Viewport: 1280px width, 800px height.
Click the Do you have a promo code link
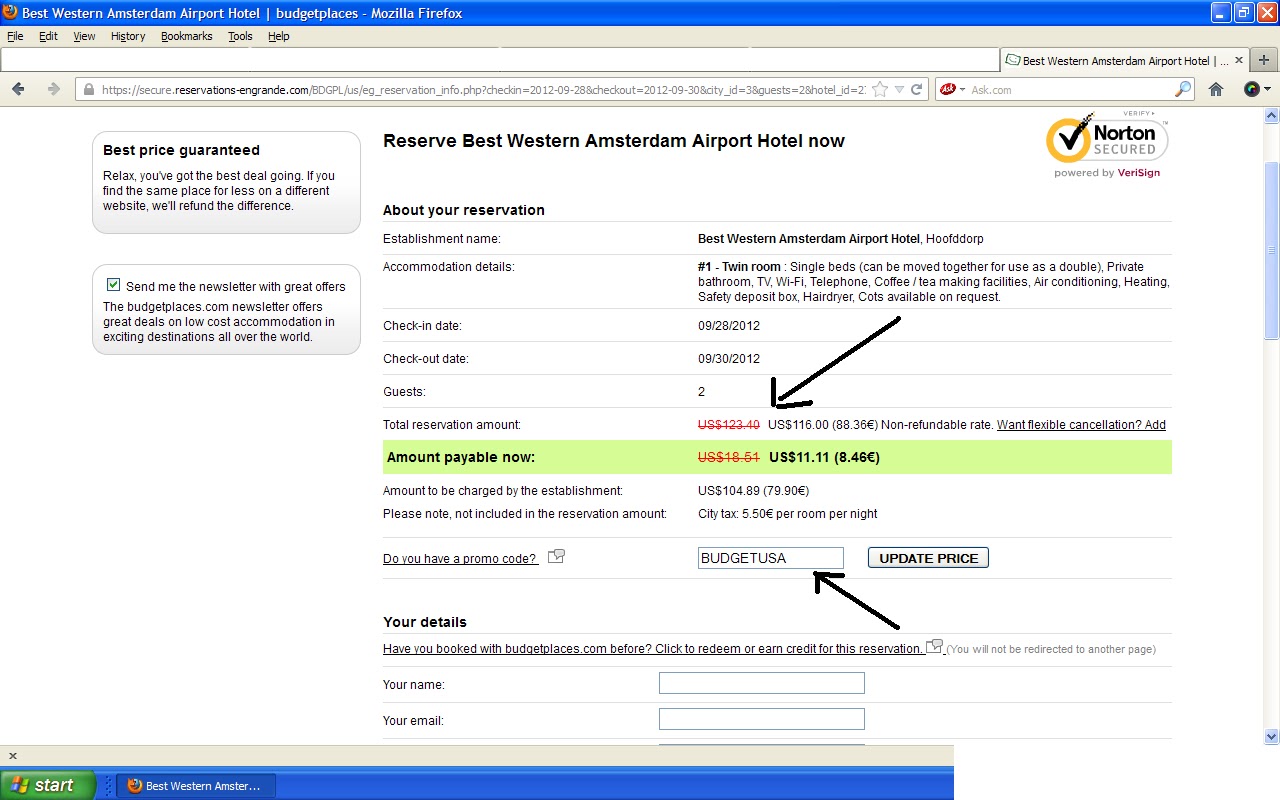pyautogui.click(x=461, y=559)
